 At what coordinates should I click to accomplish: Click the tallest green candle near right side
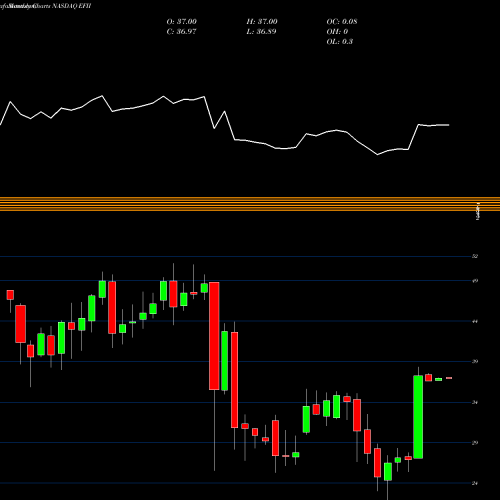418,417
